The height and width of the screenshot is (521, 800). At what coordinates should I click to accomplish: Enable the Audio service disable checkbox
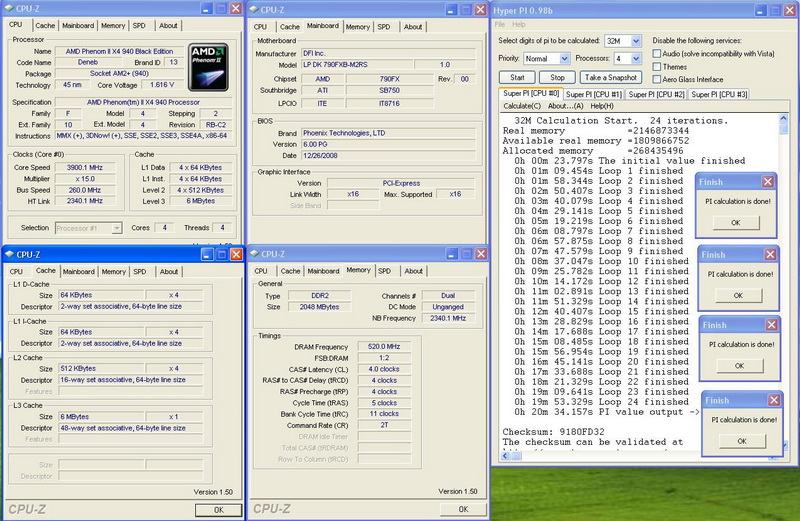tap(658, 53)
